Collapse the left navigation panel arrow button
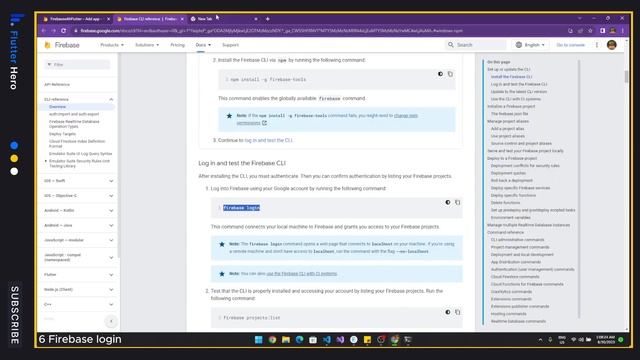640x360 pixels. [111, 321]
